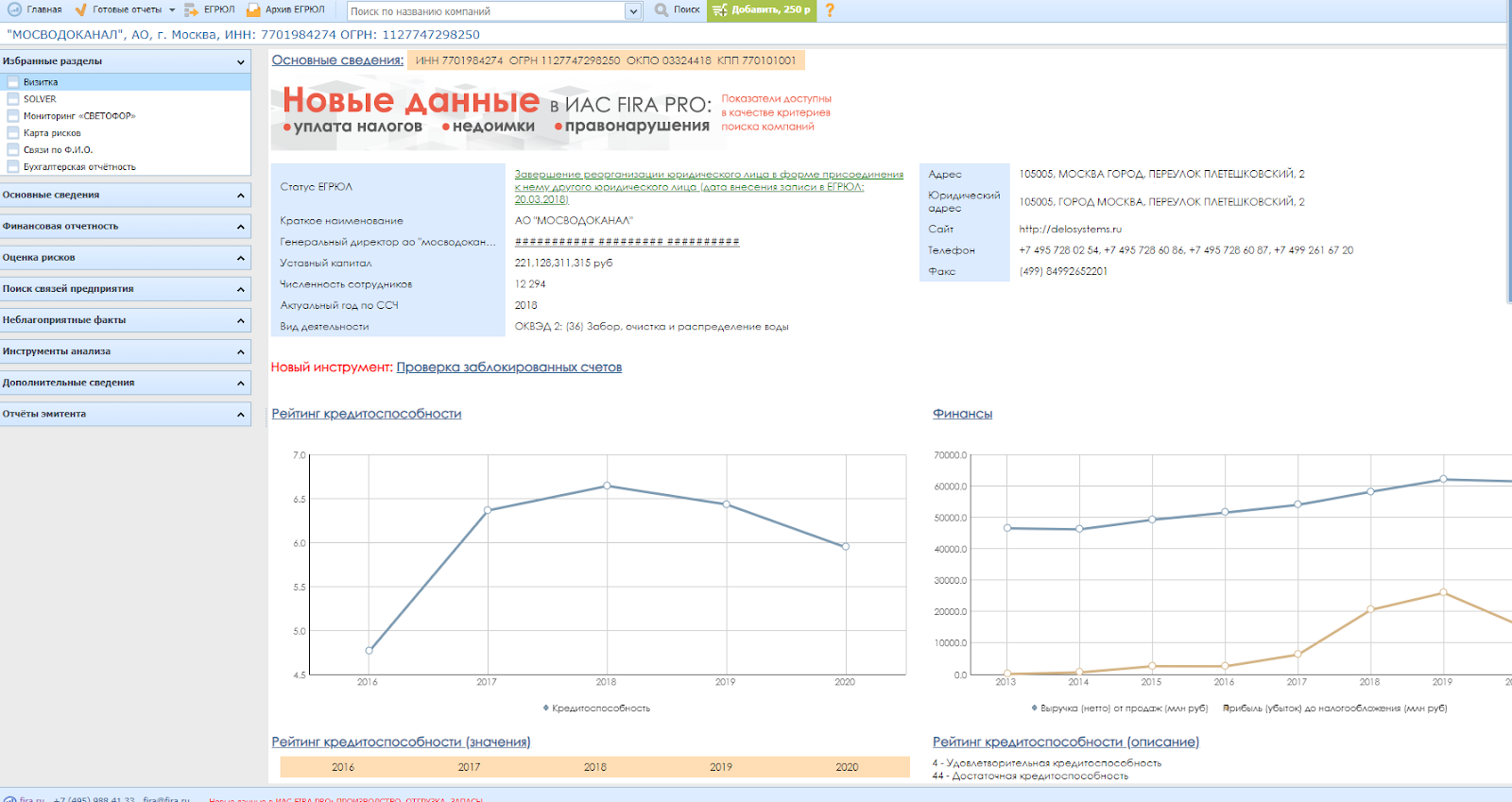The height and width of the screenshot is (802, 1512).
Task: Click the website http://delosystems.ru text
Action: tap(1070, 229)
